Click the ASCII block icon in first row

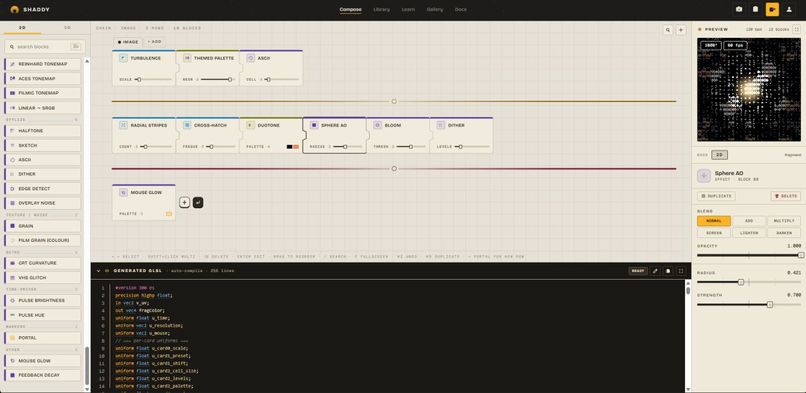coord(250,58)
